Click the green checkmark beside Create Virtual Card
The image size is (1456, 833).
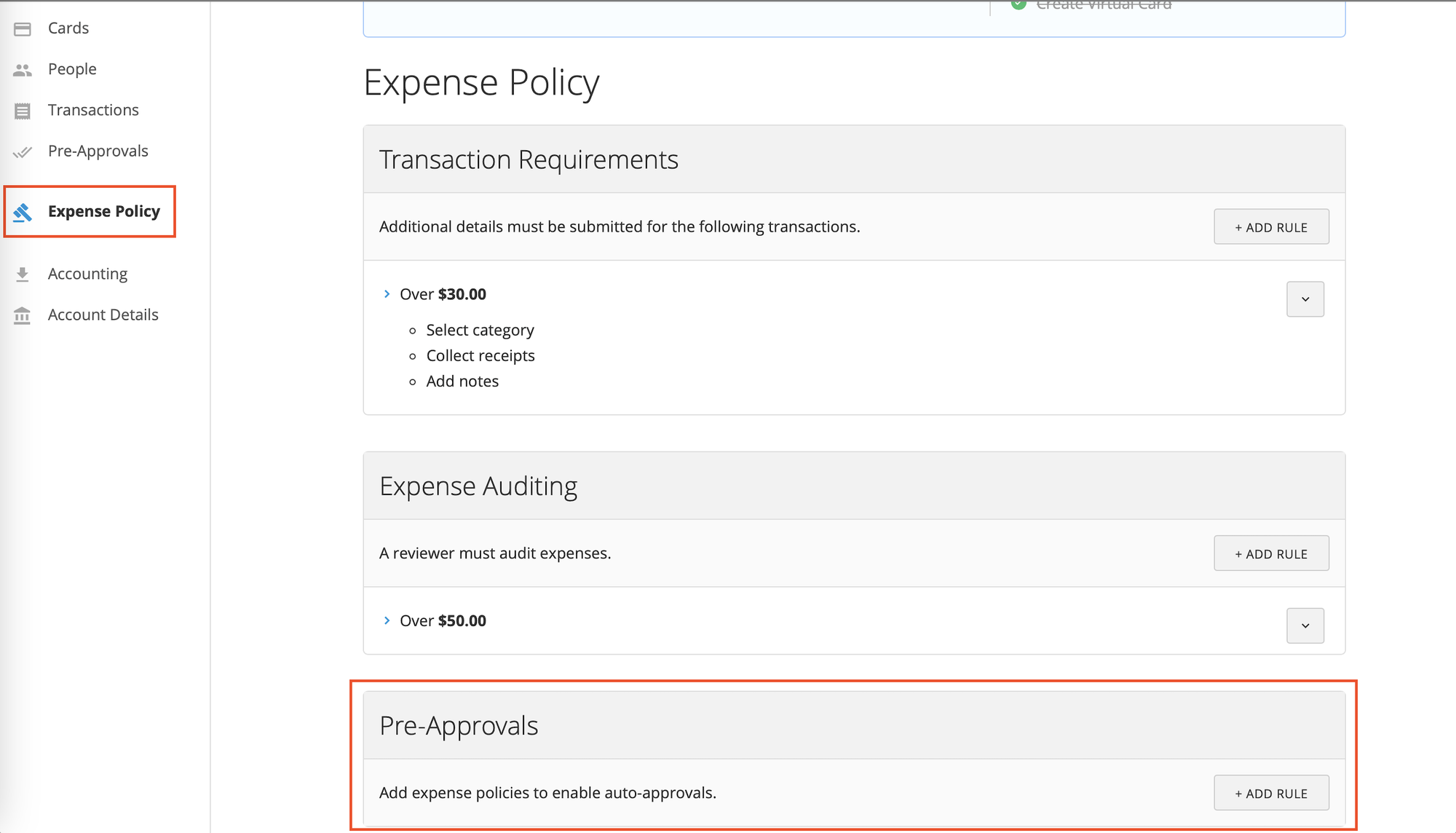point(1018,4)
